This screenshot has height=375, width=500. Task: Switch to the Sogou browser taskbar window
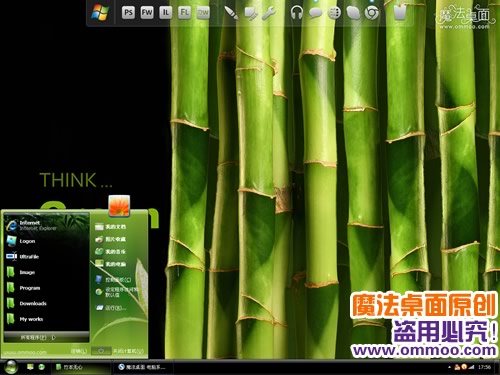(144, 367)
